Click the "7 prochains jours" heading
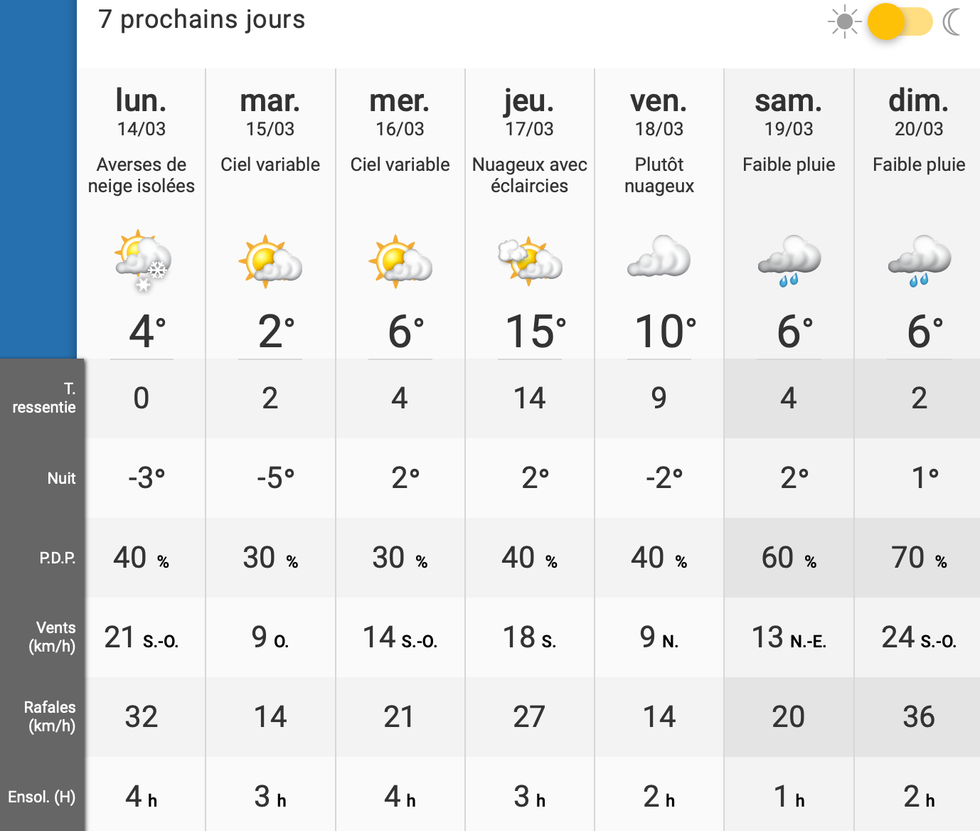980x831 pixels. [202, 20]
